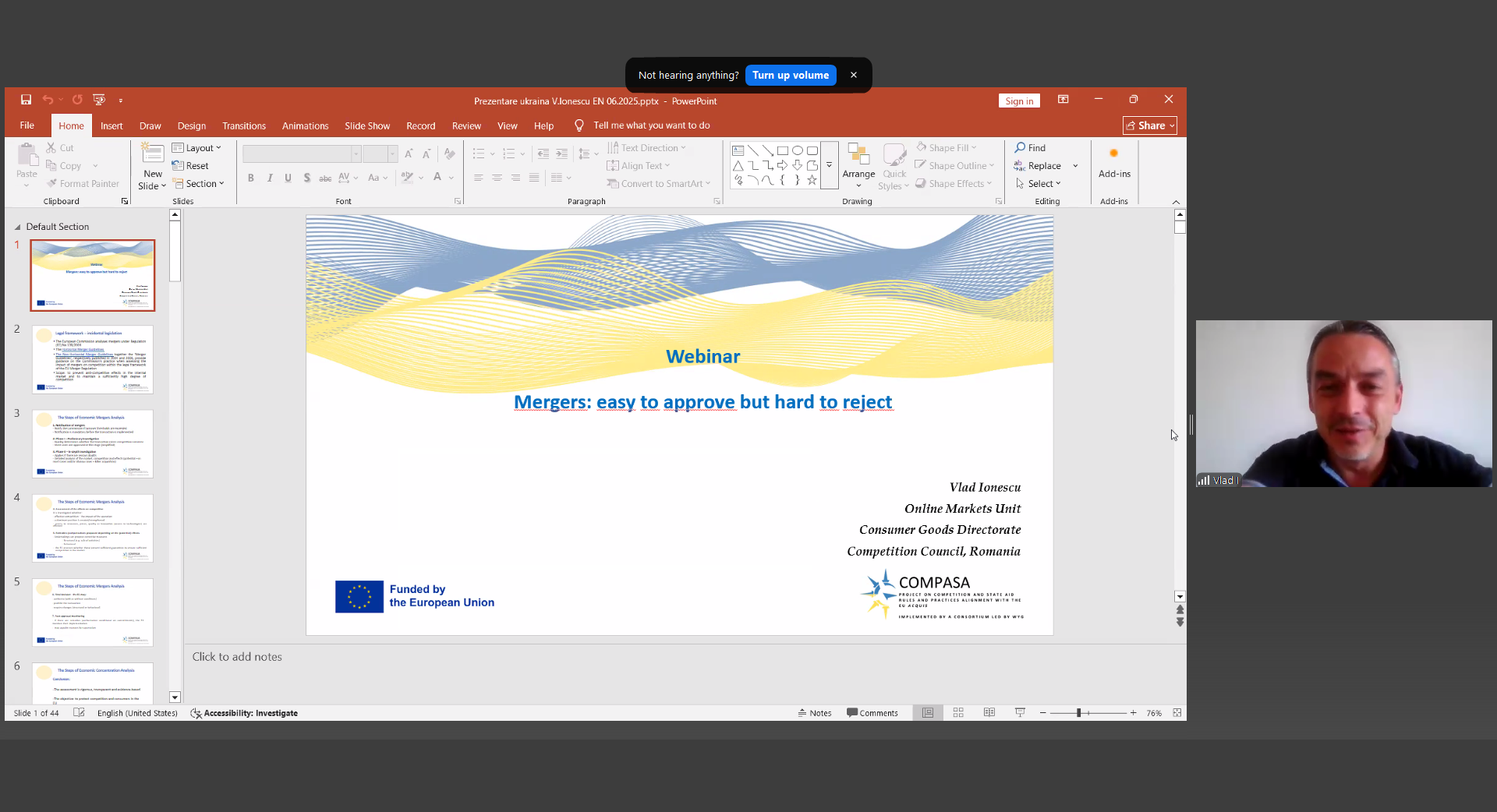The image size is (1497, 812).
Task: Toggle the Notes pane
Action: tap(815, 712)
